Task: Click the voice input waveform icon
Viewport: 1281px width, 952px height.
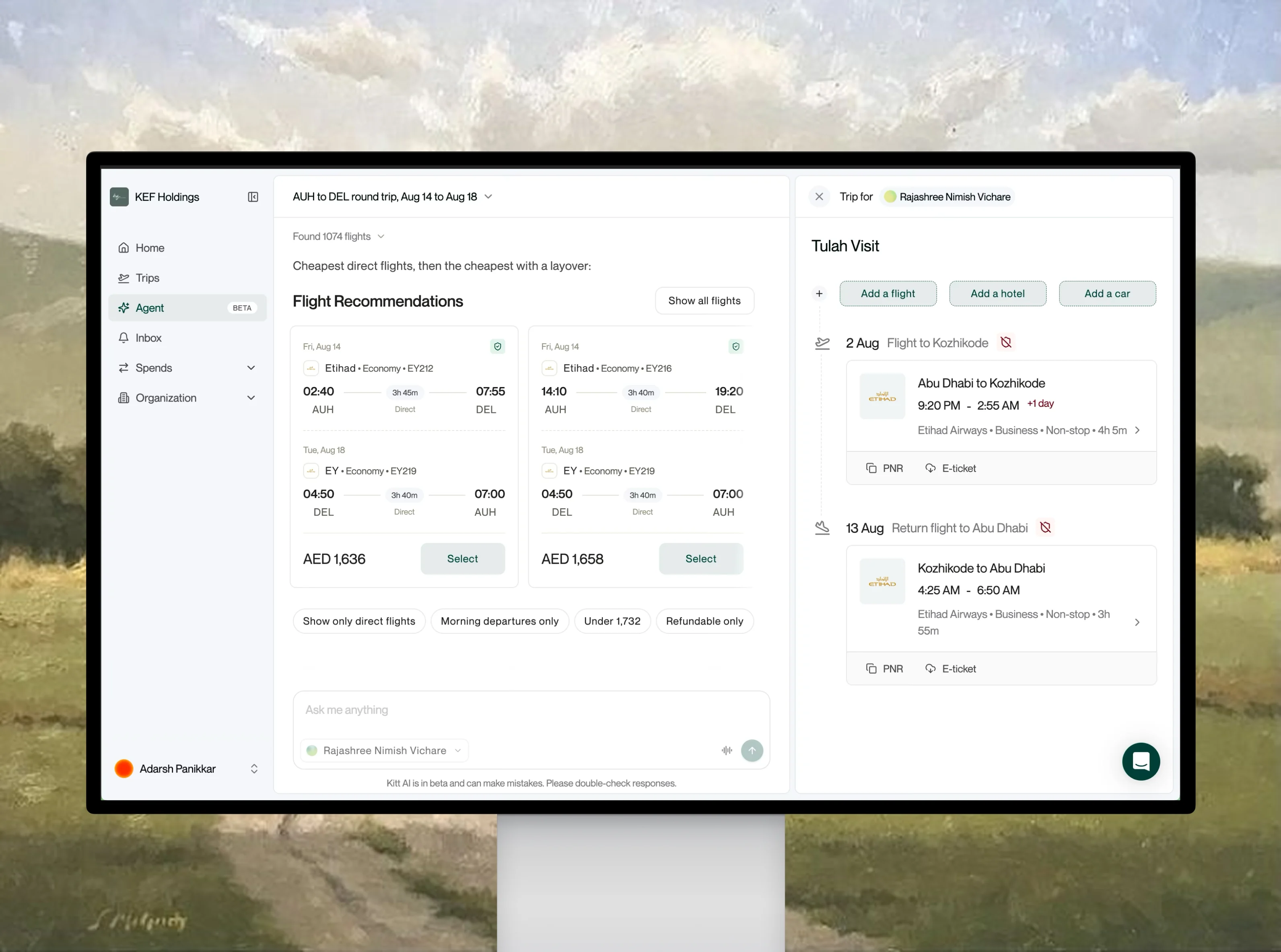Action: click(x=727, y=750)
